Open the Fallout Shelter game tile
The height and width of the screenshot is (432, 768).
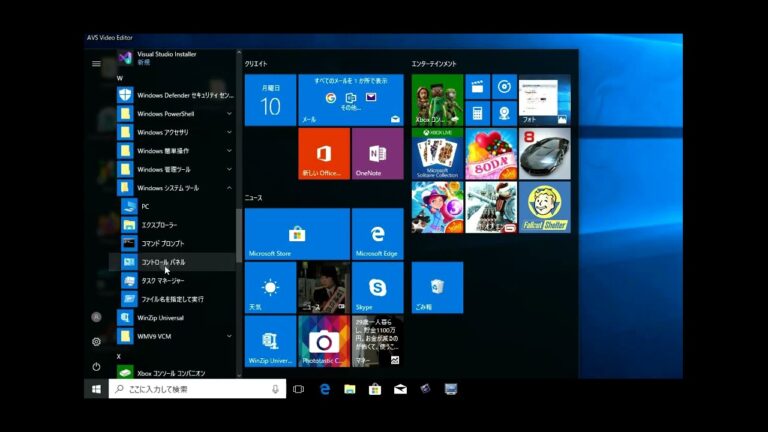click(x=544, y=207)
